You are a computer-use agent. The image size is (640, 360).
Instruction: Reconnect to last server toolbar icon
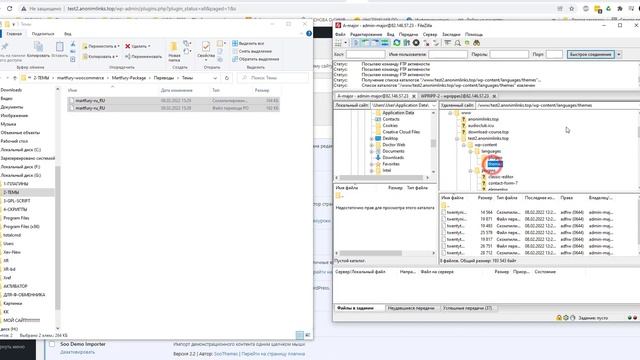[436, 43]
